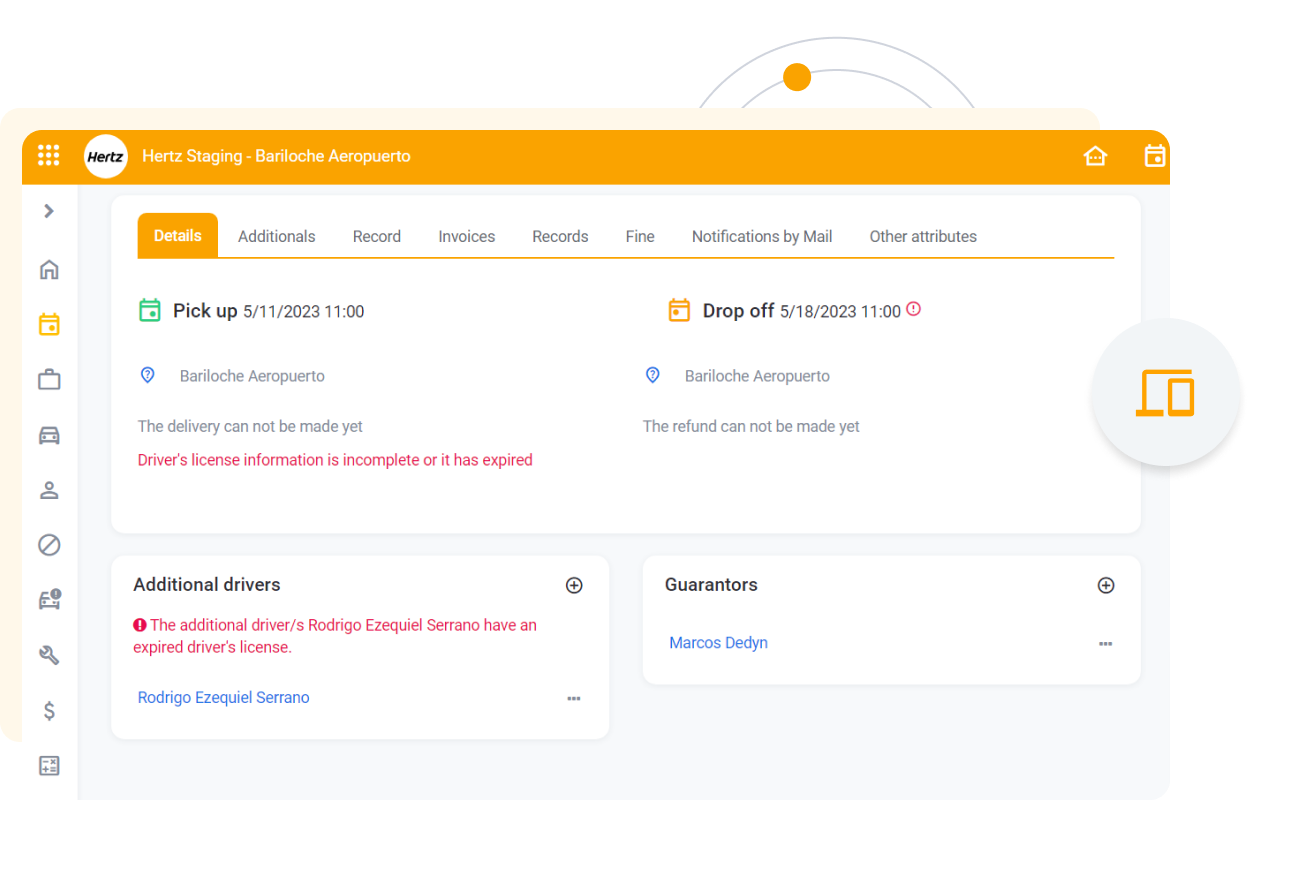
Task: Click the home icon in the top bar
Action: [1095, 156]
